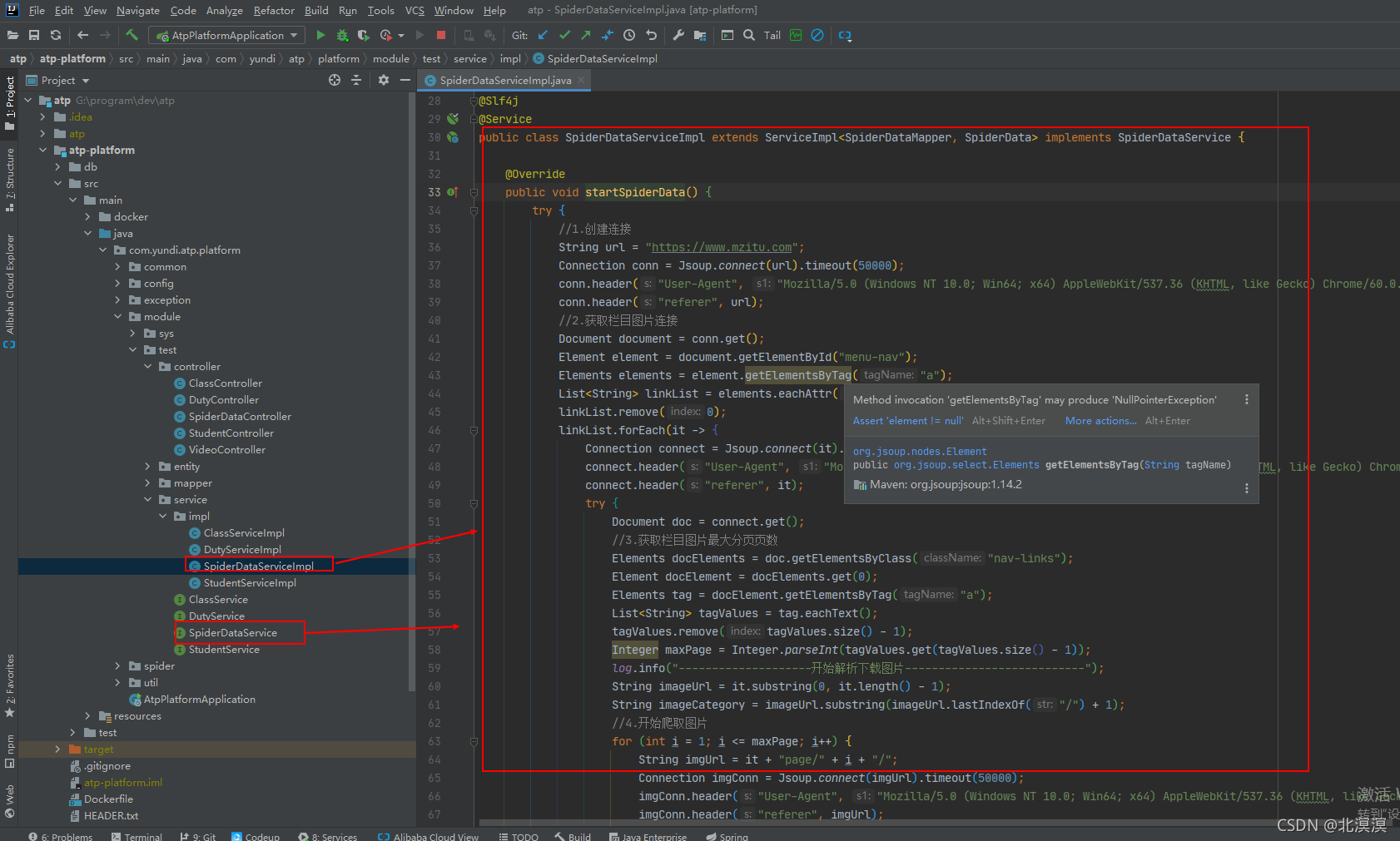The width and height of the screenshot is (1400, 841).
Task: Click the More actions... link in popup
Action: coord(1100,421)
